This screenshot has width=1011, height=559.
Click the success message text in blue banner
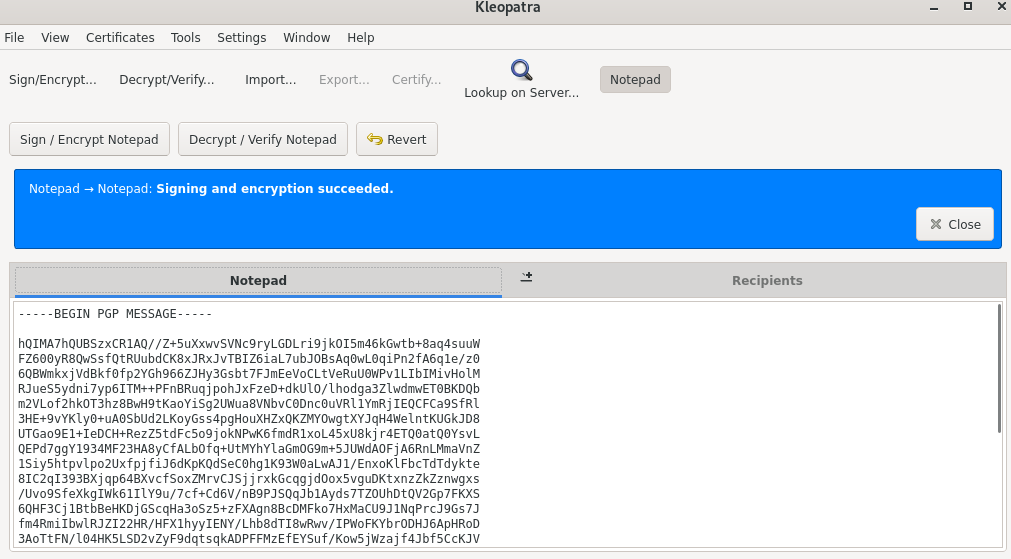(211, 189)
